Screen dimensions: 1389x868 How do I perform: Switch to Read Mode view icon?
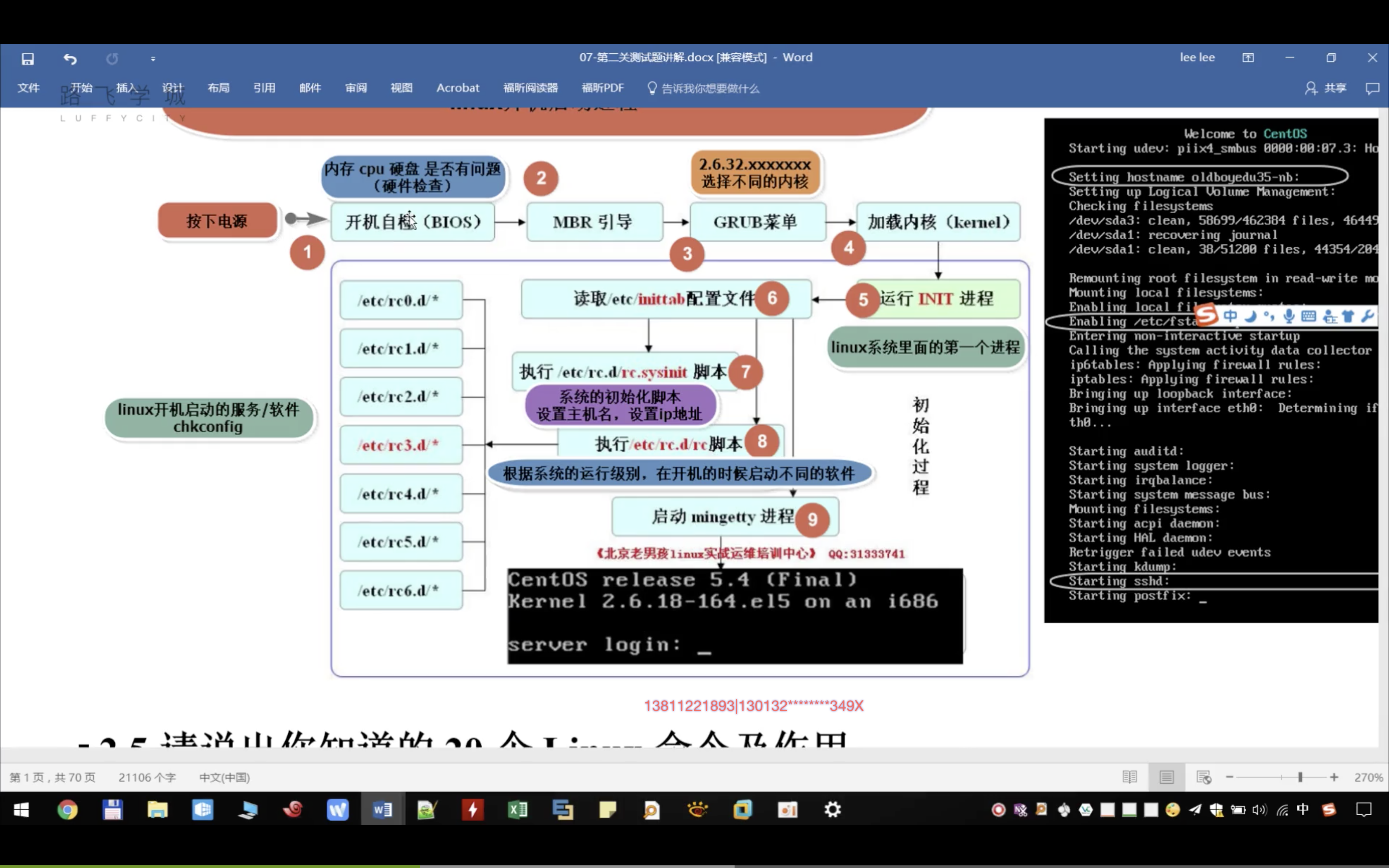point(1129,777)
